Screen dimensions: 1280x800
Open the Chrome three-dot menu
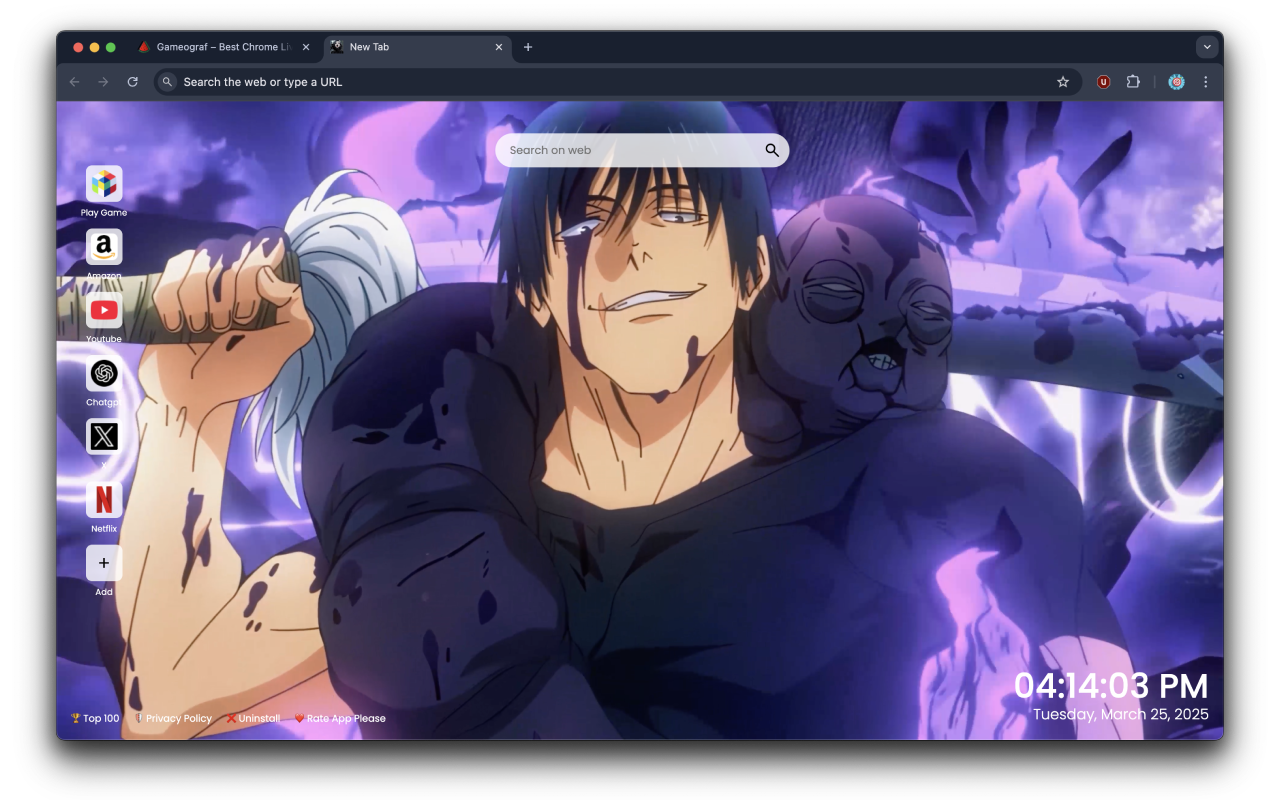coord(1206,82)
